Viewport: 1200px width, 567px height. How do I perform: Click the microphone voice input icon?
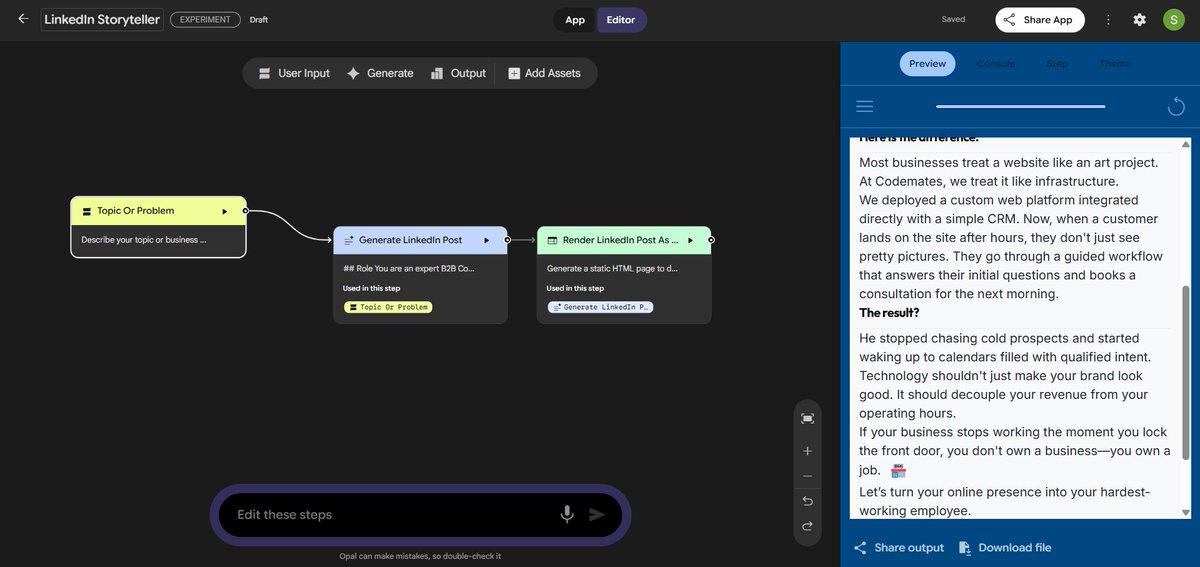[x=567, y=514]
